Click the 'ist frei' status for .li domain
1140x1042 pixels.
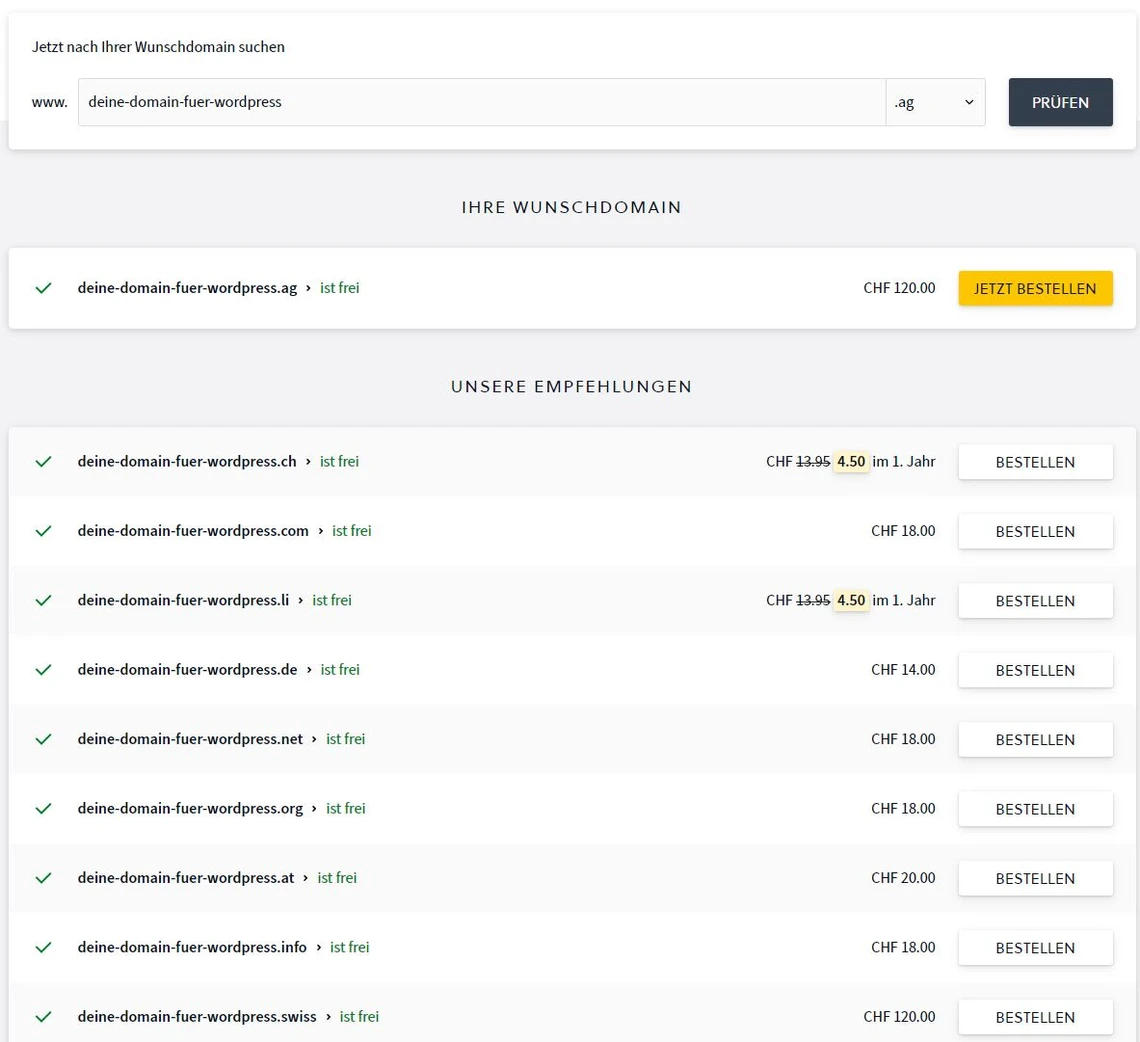click(x=332, y=601)
